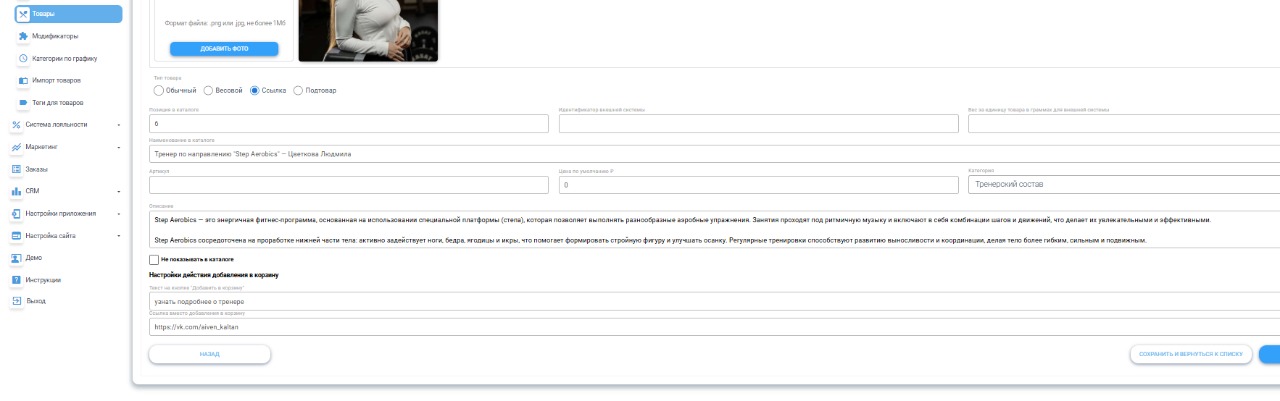Click the clock icon for Категории по графику

pos(23,58)
